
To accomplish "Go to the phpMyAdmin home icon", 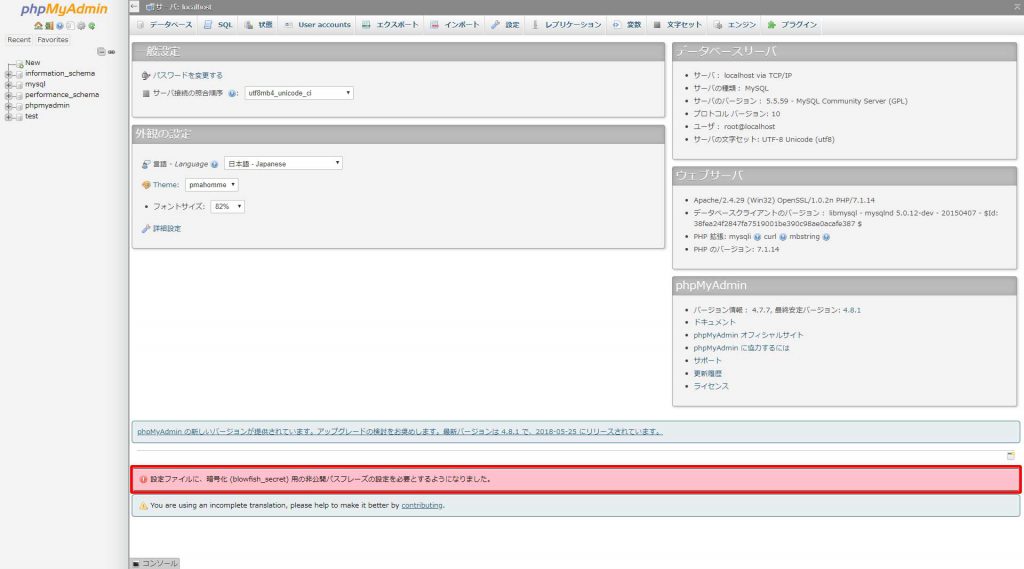I will coord(39,25).
